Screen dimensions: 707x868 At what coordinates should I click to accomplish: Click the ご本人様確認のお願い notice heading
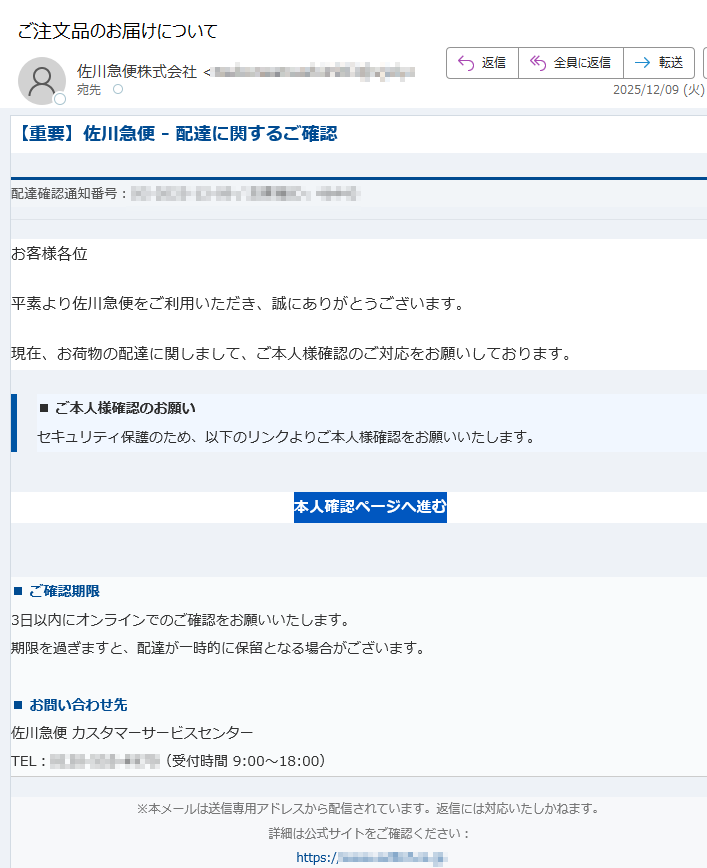click(x=124, y=407)
